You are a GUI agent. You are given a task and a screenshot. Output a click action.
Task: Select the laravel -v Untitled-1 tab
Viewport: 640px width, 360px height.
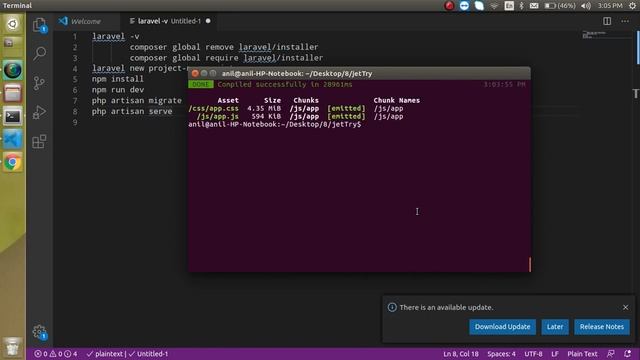pos(169,21)
